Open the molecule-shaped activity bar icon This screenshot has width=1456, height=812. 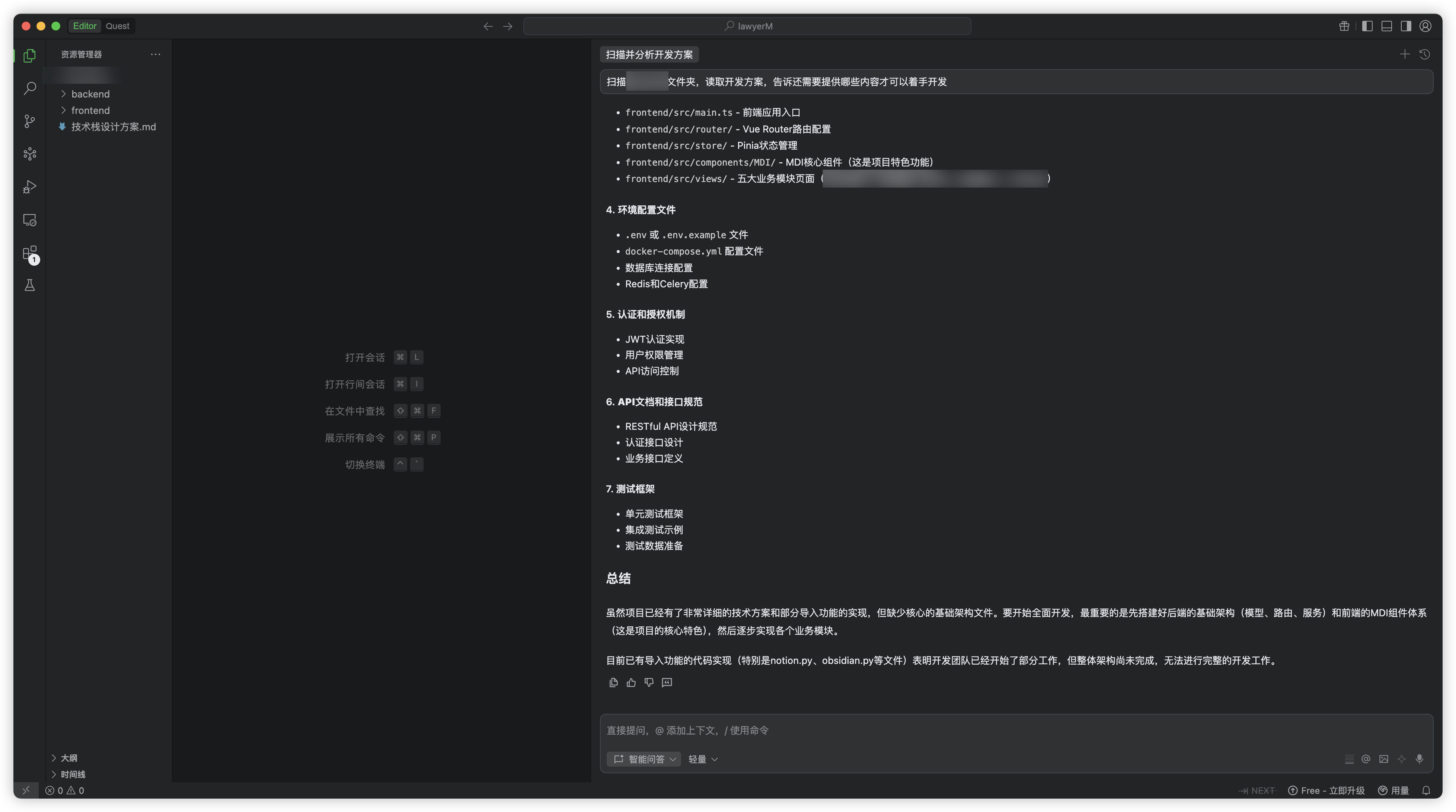(29, 154)
